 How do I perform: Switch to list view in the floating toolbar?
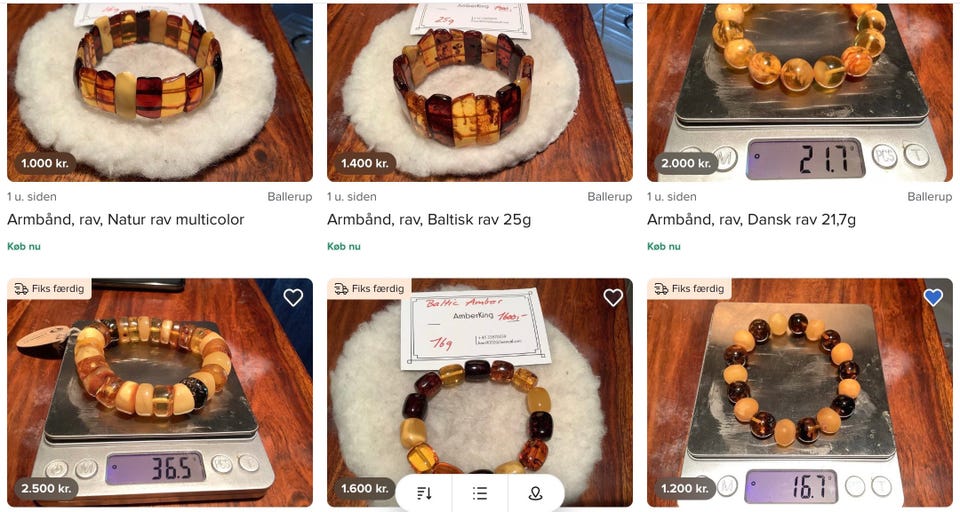pos(480,494)
